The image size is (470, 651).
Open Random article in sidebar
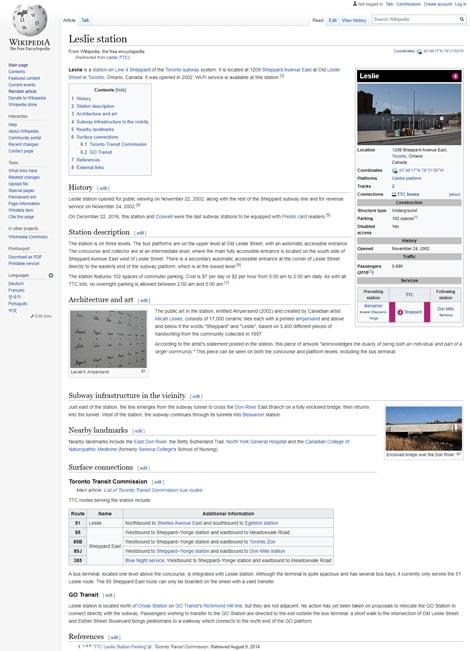point(22,91)
